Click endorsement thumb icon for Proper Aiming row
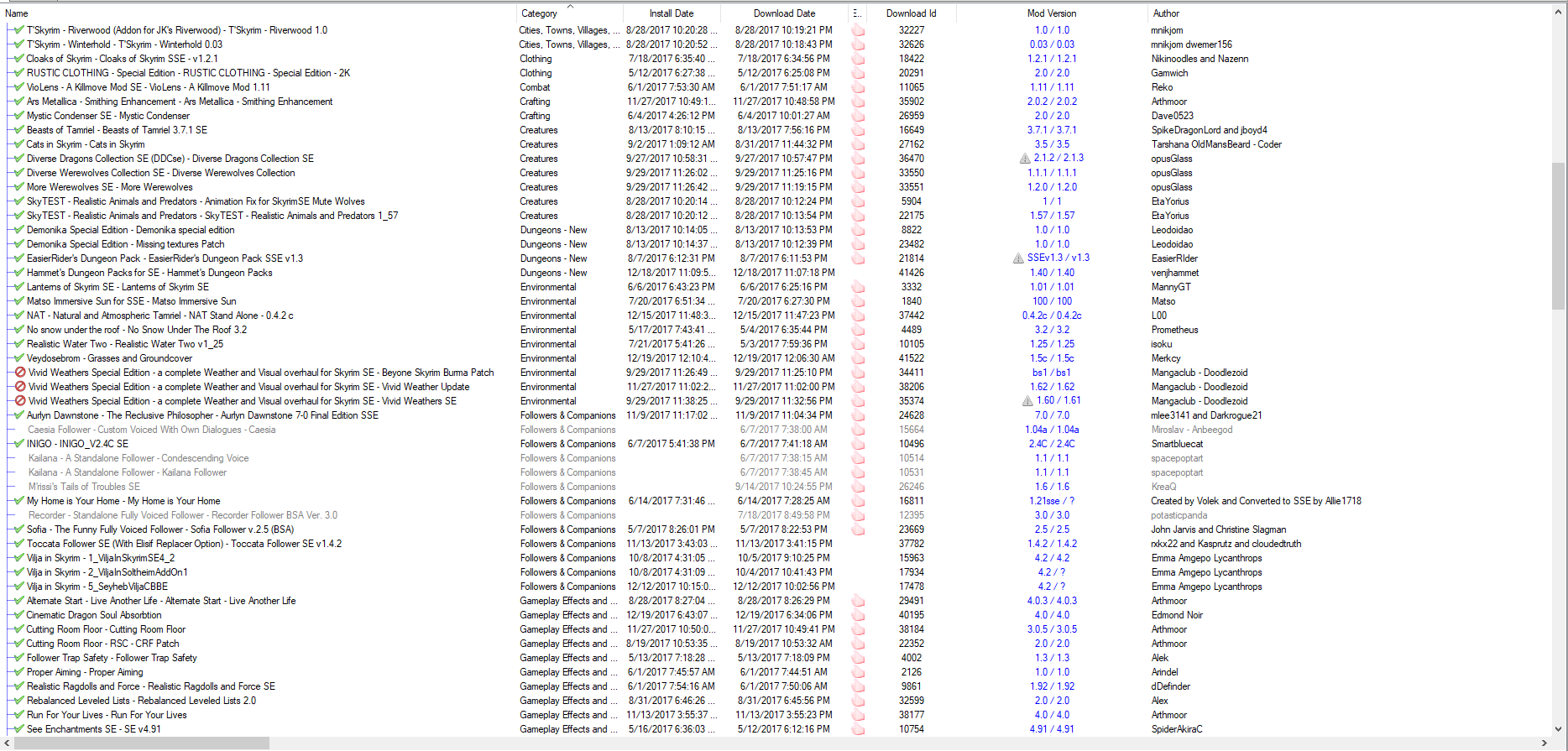This screenshot has width=1568, height=751. coord(858,672)
